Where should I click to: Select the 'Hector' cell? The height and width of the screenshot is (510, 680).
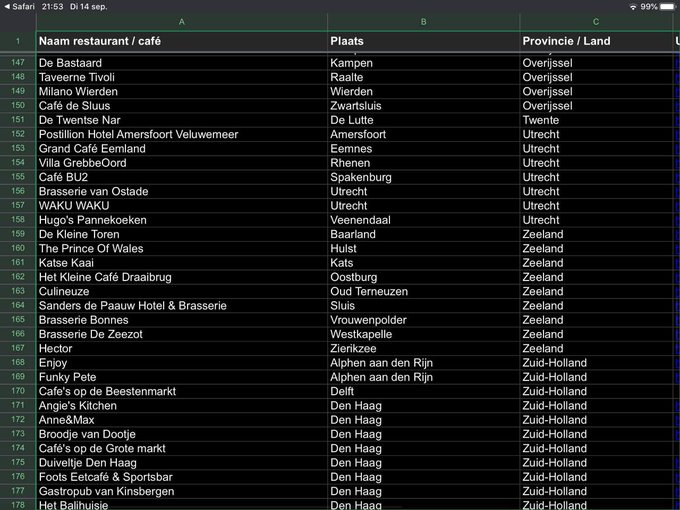(182, 349)
